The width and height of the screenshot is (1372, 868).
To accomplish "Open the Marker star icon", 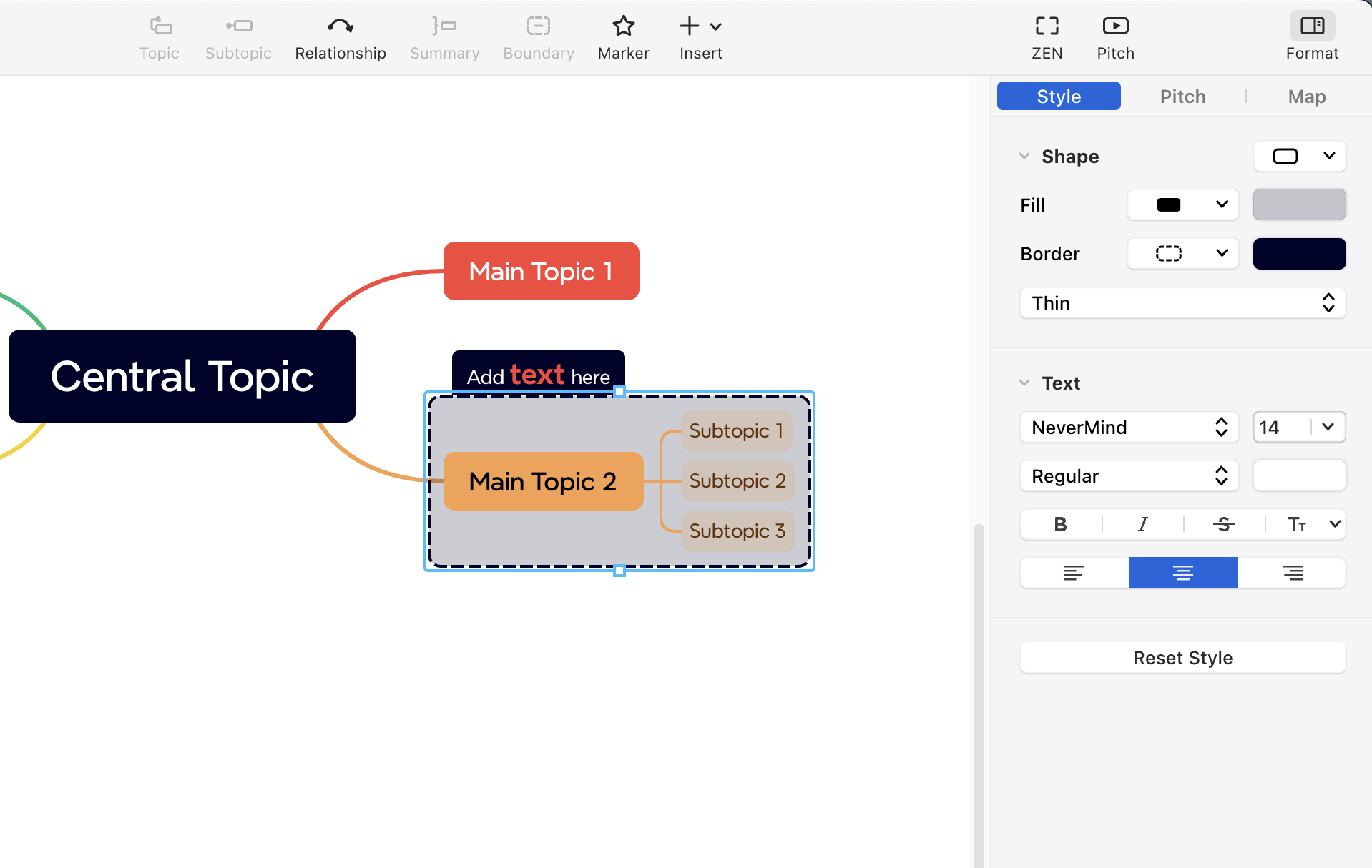I will point(623,26).
